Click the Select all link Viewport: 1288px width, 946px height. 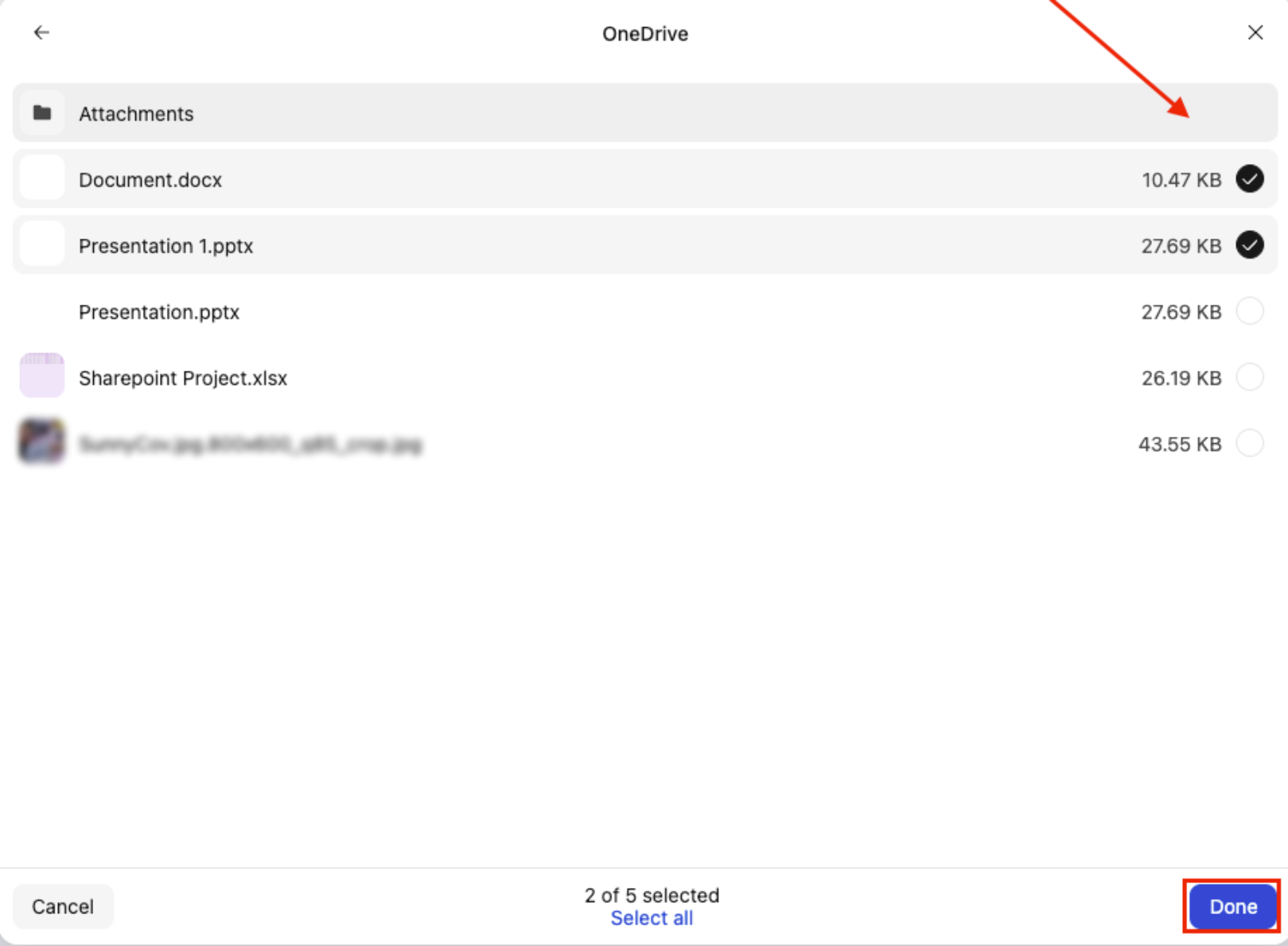pos(652,918)
